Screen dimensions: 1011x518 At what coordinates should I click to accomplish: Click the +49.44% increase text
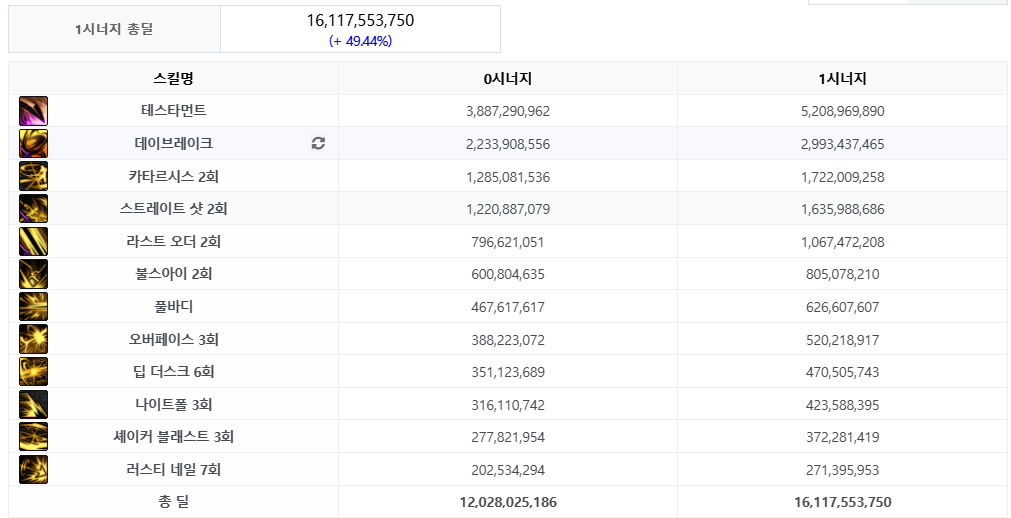360,41
